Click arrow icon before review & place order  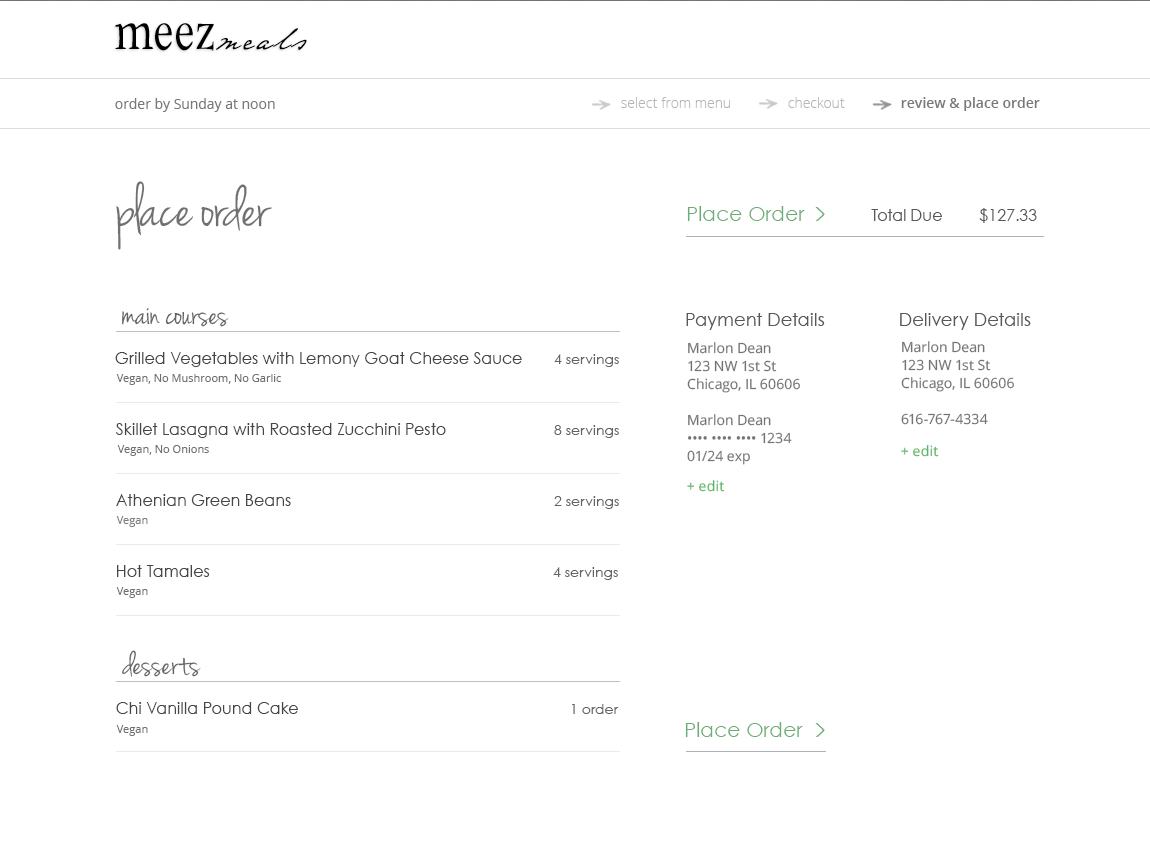coord(882,104)
